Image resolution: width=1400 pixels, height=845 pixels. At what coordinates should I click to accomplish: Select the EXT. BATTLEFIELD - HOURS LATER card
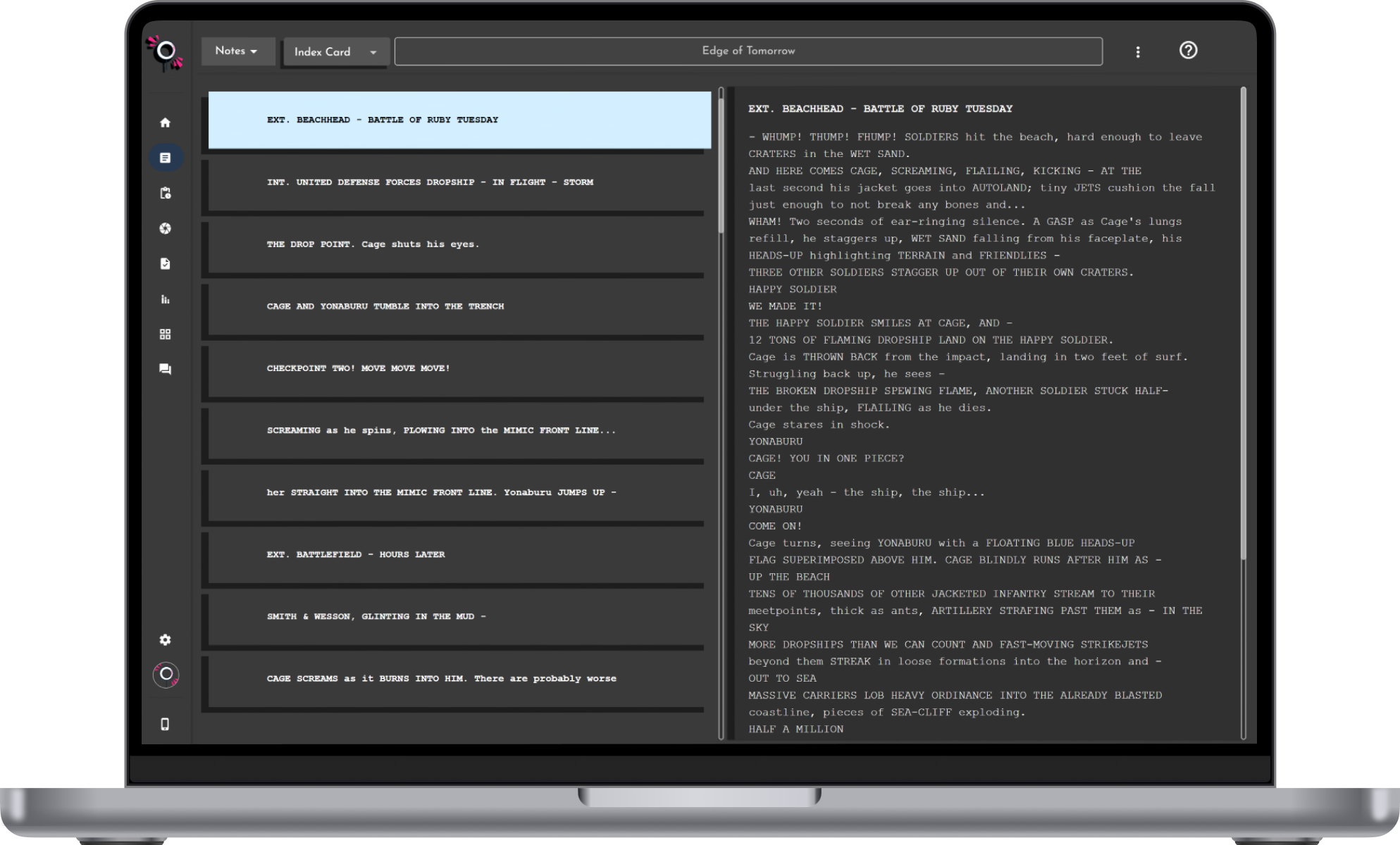click(455, 555)
